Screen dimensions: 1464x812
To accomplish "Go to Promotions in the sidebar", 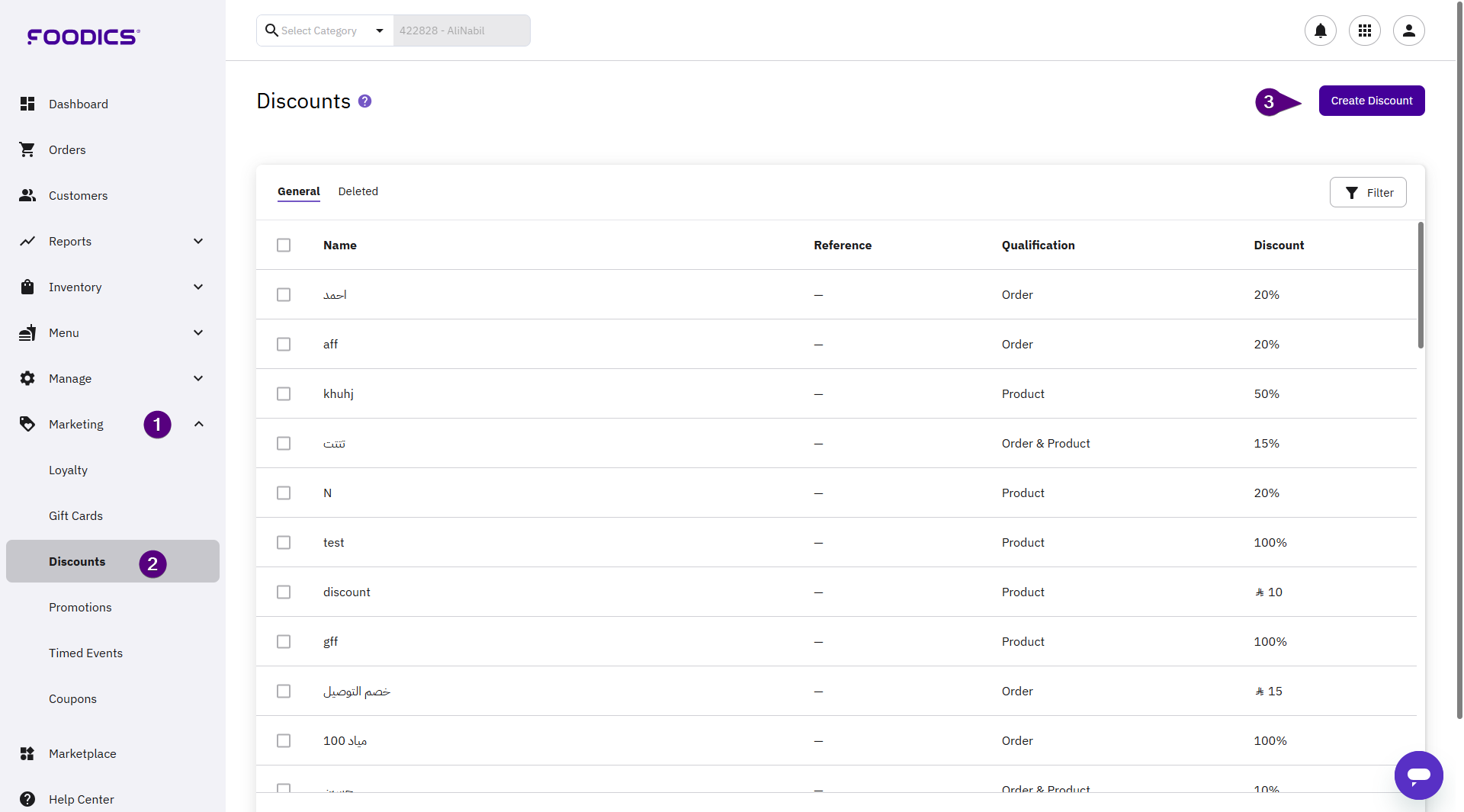I will 80,607.
